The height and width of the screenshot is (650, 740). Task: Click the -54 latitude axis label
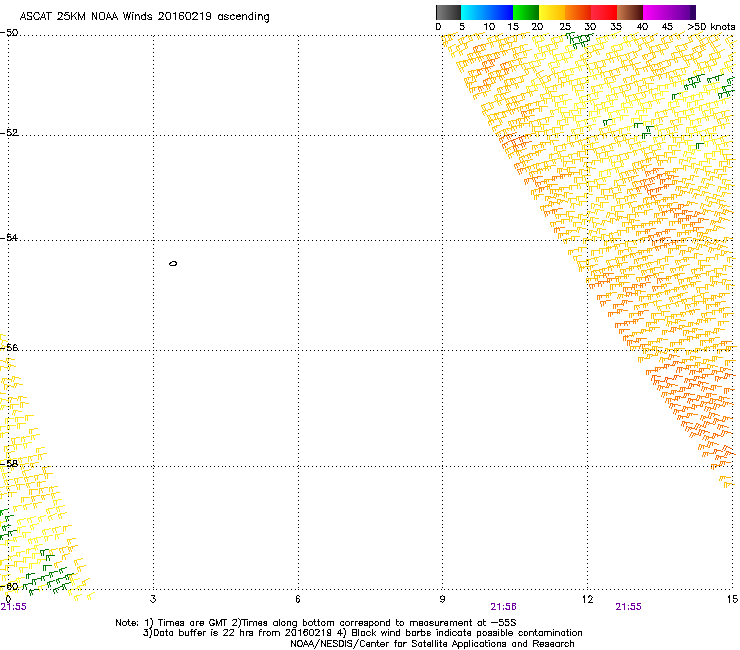click(9, 237)
